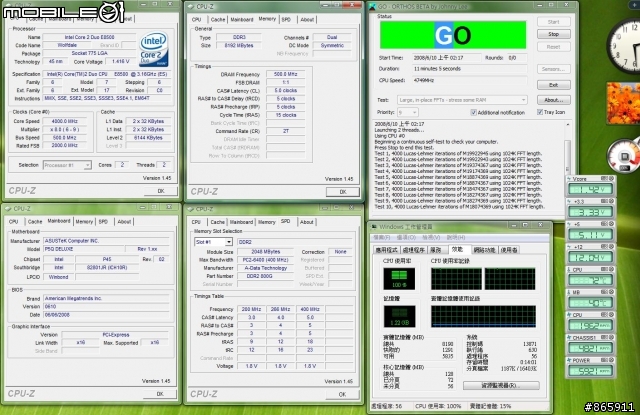Open the ORTHOS Test type dropdown
640x415 pixels.
pos(462,100)
